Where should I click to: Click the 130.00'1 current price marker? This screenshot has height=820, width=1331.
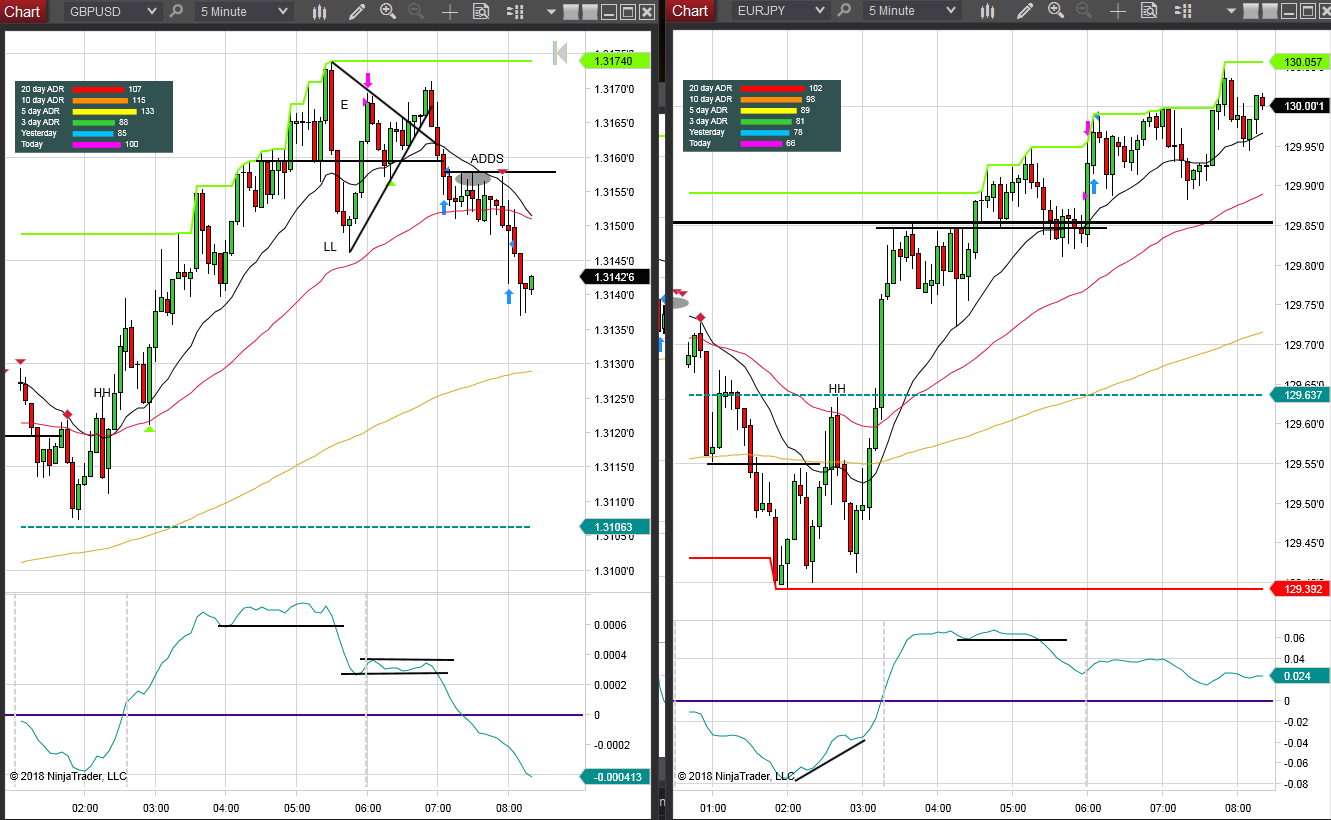tap(1298, 106)
